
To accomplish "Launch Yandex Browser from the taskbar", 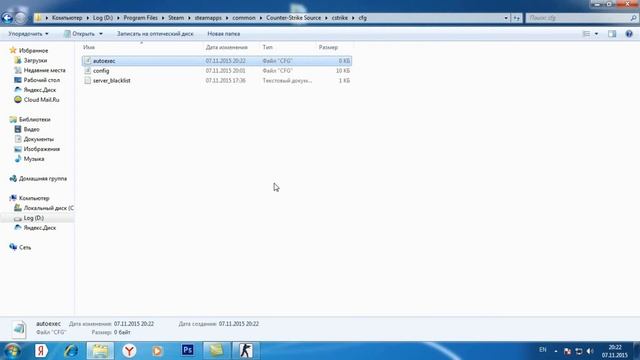I will (129, 351).
